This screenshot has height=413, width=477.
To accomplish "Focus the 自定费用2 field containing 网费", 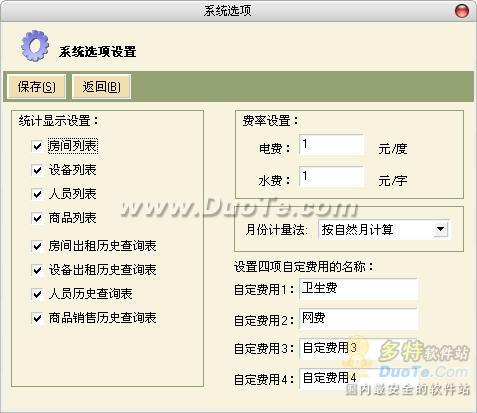I will pyautogui.click(x=358, y=319).
